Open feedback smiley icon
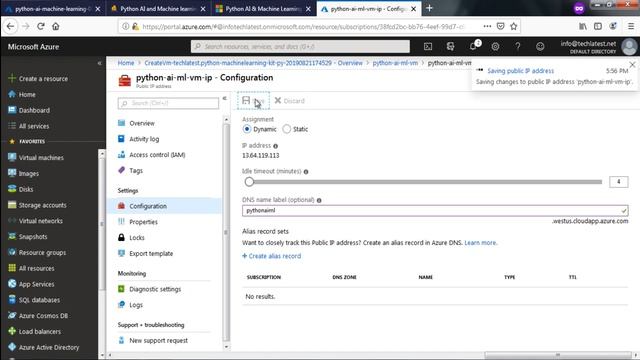Viewport: 640px width, 360px height. [540, 47]
